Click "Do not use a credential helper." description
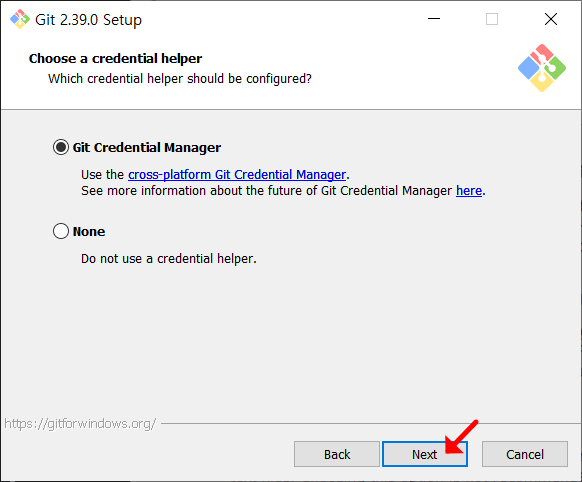 pyautogui.click(x=169, y=259)
